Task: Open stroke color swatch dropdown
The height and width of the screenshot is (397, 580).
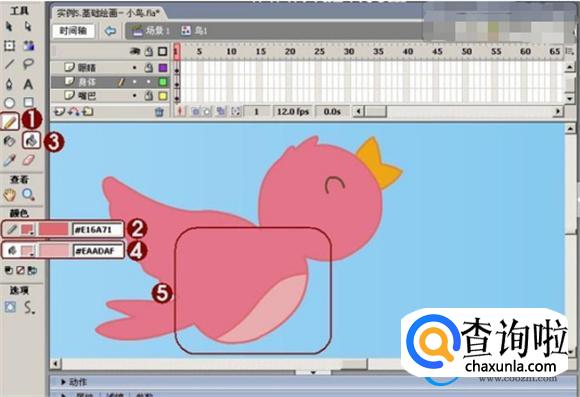Action: [28, 230]
